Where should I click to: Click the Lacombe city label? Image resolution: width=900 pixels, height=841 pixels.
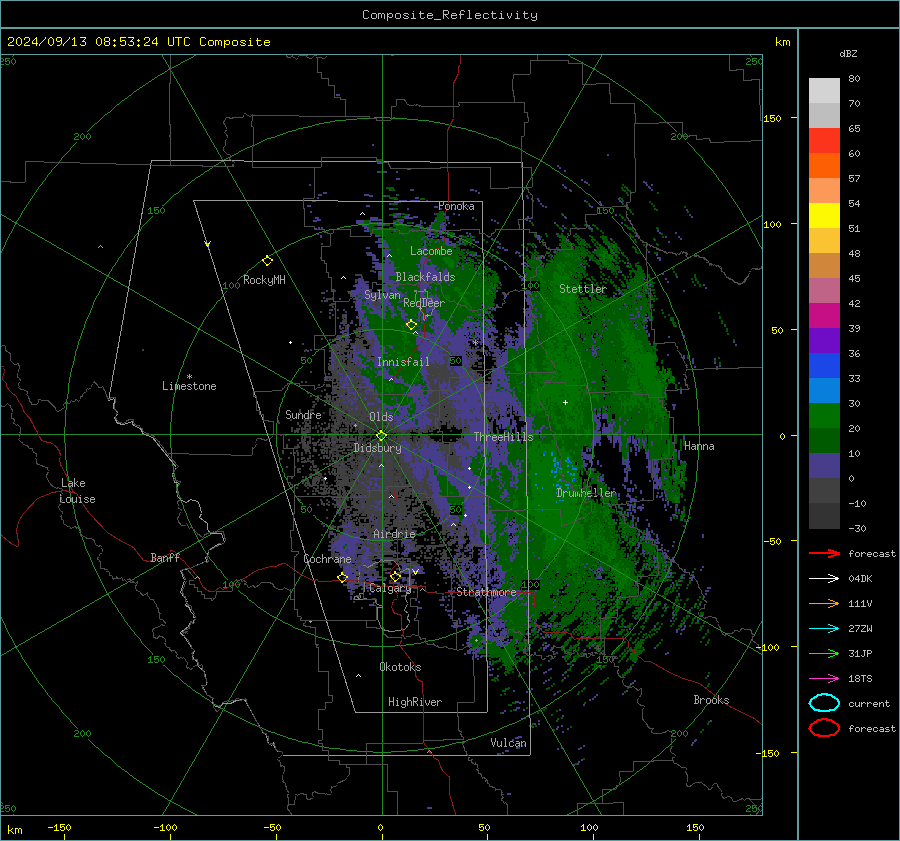click(431, 251)
